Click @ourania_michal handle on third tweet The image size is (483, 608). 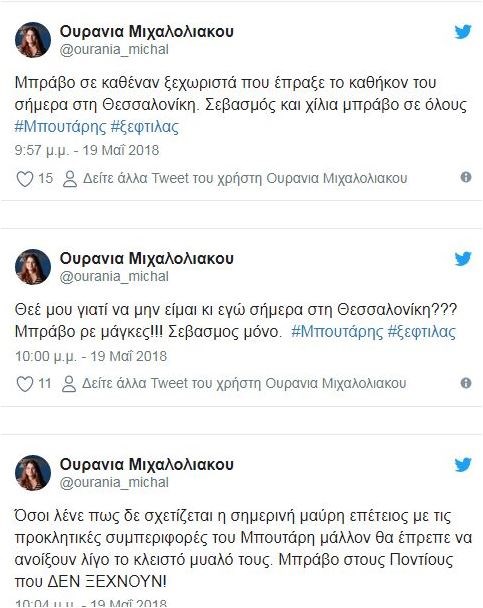(x=114, y=482)
